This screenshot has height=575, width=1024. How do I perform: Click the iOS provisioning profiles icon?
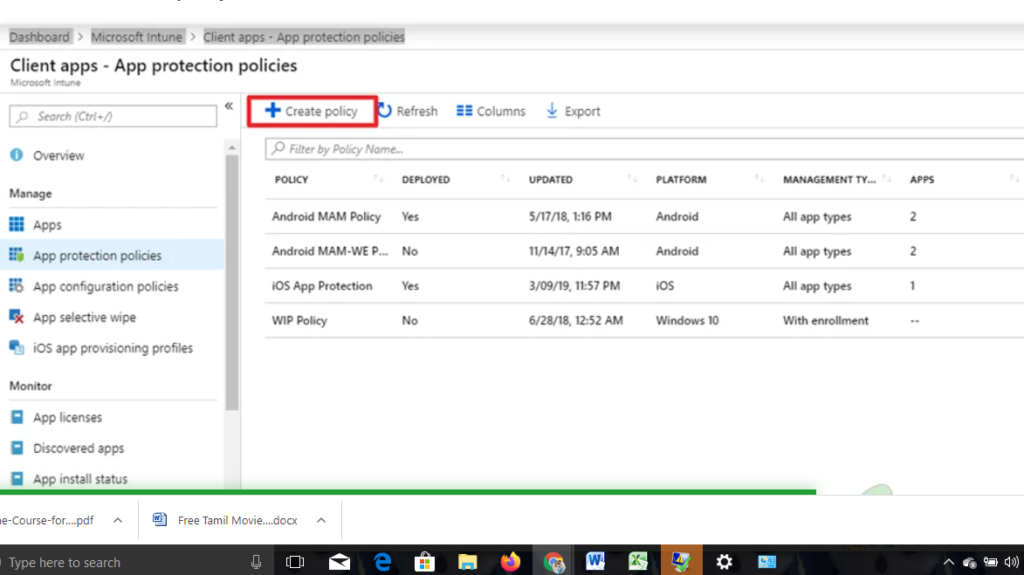(x=16, y=347)
